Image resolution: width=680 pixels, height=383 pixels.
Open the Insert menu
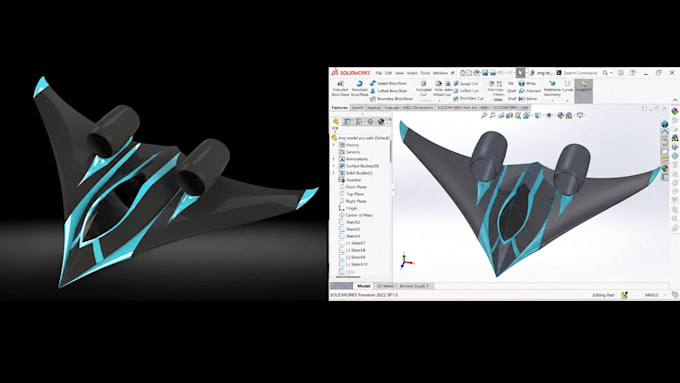[x=412, y=73]
